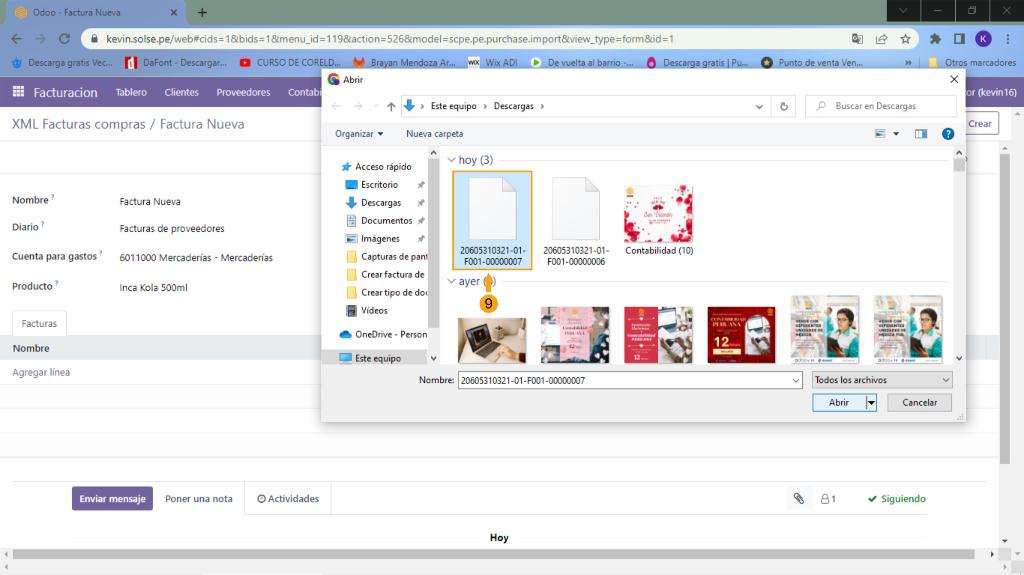Open the file dialog help icon

(x=947, y=133)
